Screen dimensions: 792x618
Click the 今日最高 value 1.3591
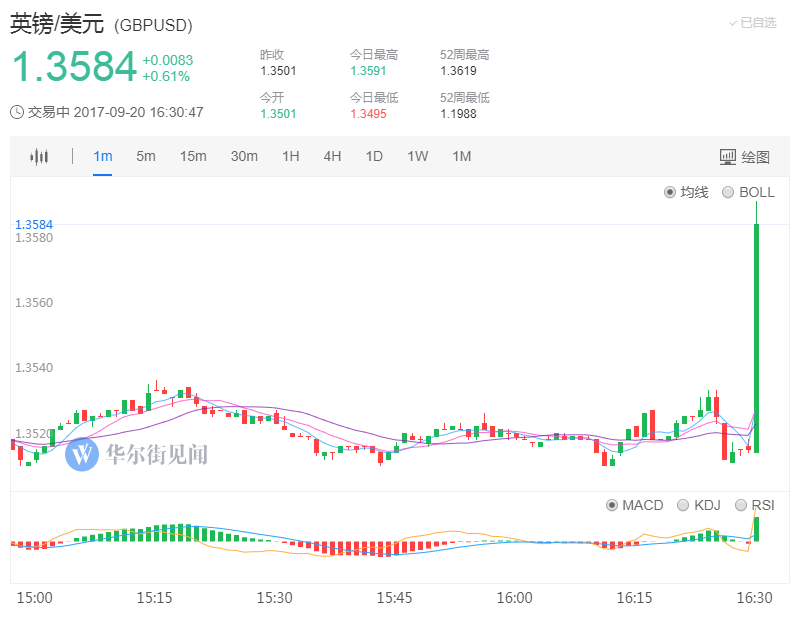[368, 71]
